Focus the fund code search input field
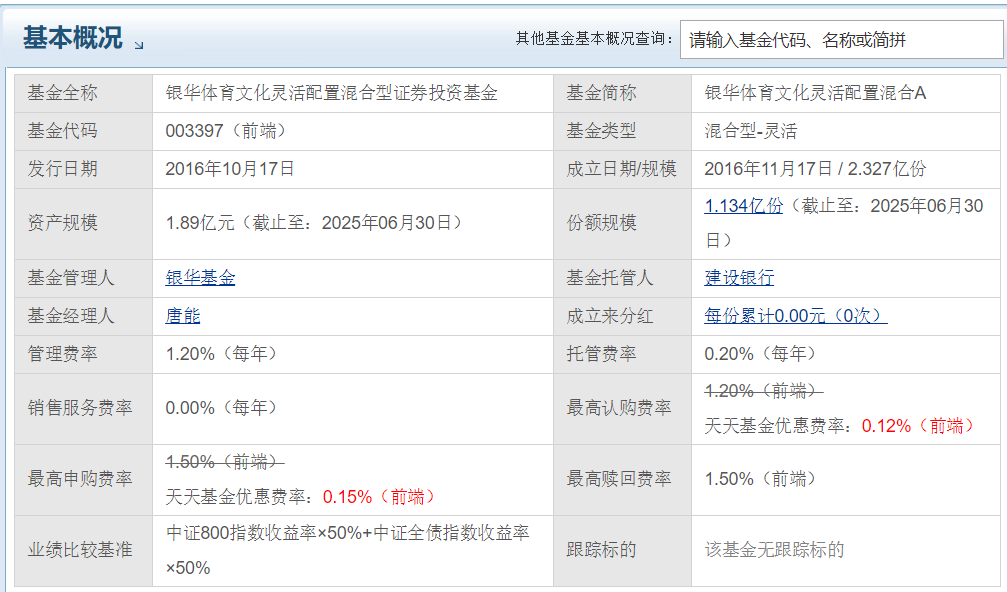 tap(841, 40)
